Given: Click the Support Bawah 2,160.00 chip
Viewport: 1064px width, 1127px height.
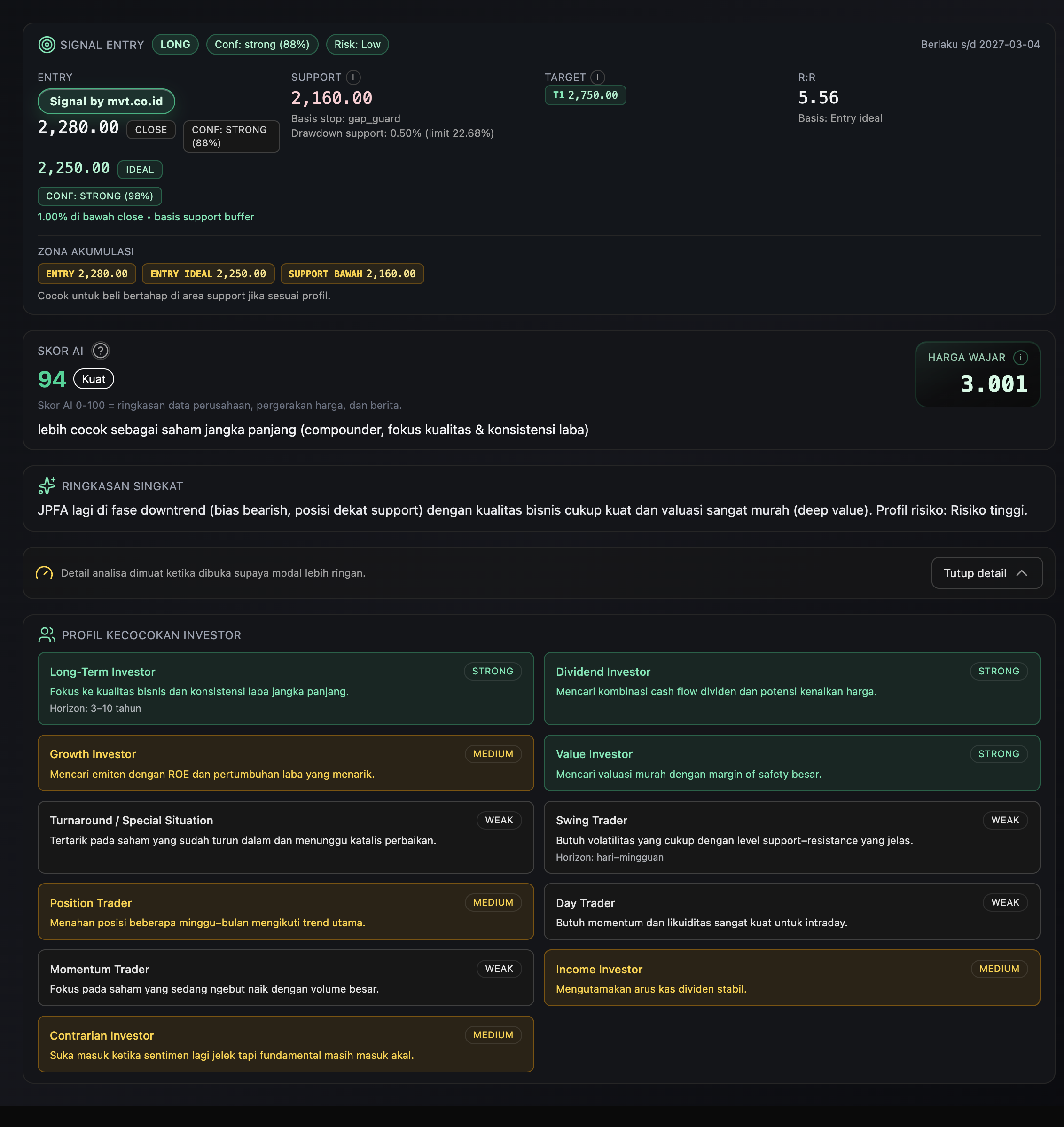Looking at the screenshot, I should coord(352,274).
